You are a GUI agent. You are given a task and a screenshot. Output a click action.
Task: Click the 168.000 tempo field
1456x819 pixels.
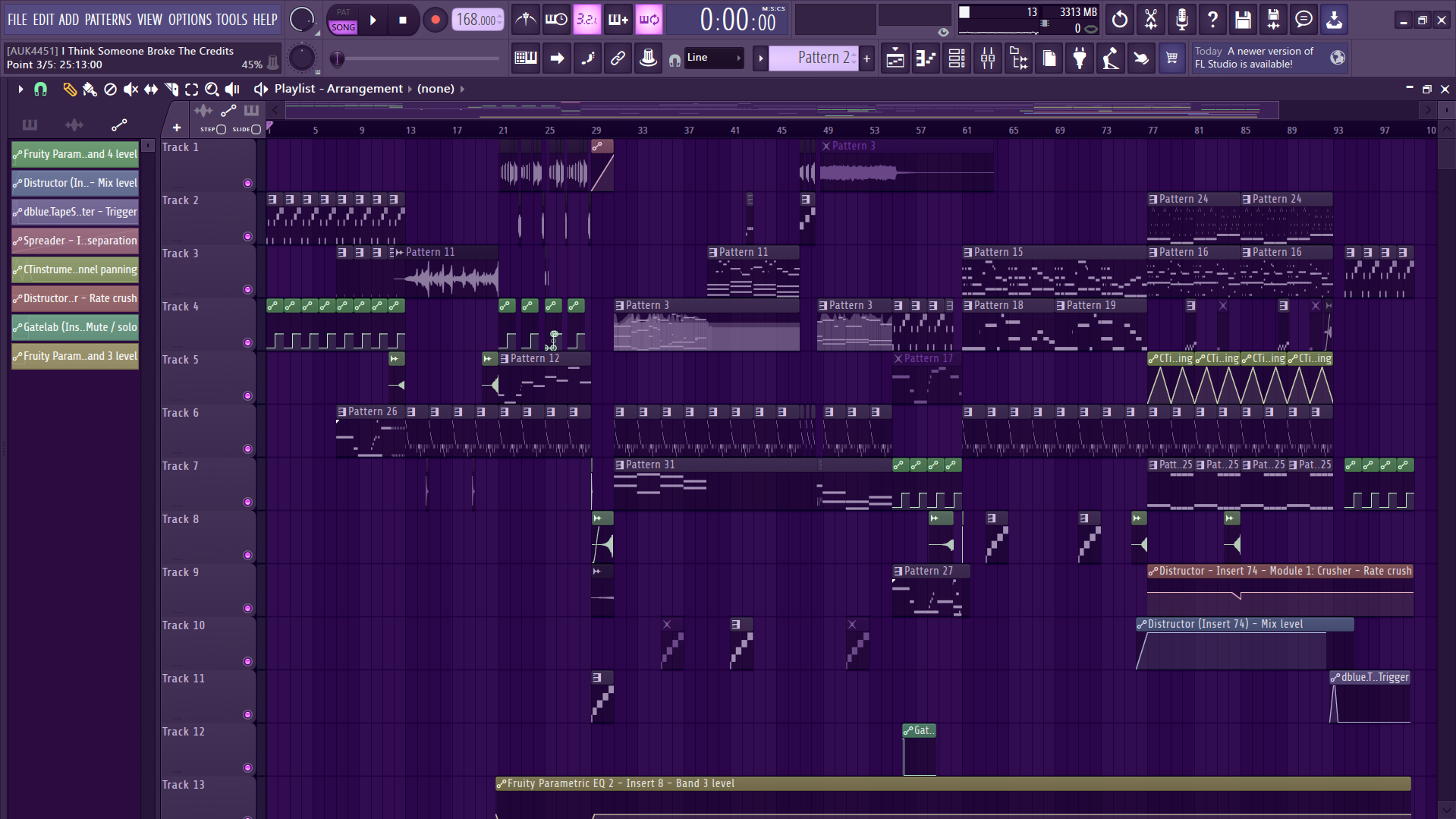point(477,20)
